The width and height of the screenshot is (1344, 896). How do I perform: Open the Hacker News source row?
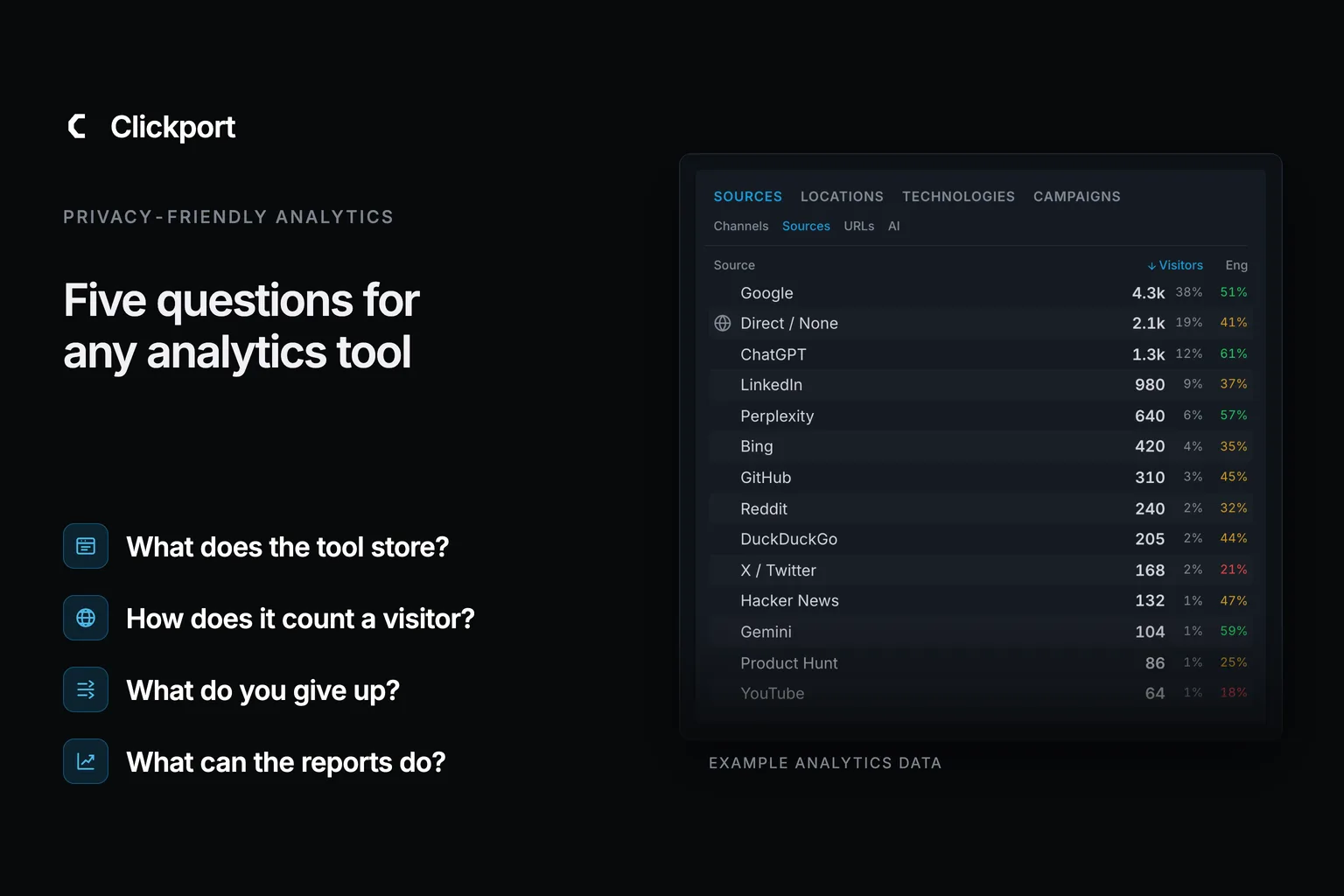[x=981, y=601]
